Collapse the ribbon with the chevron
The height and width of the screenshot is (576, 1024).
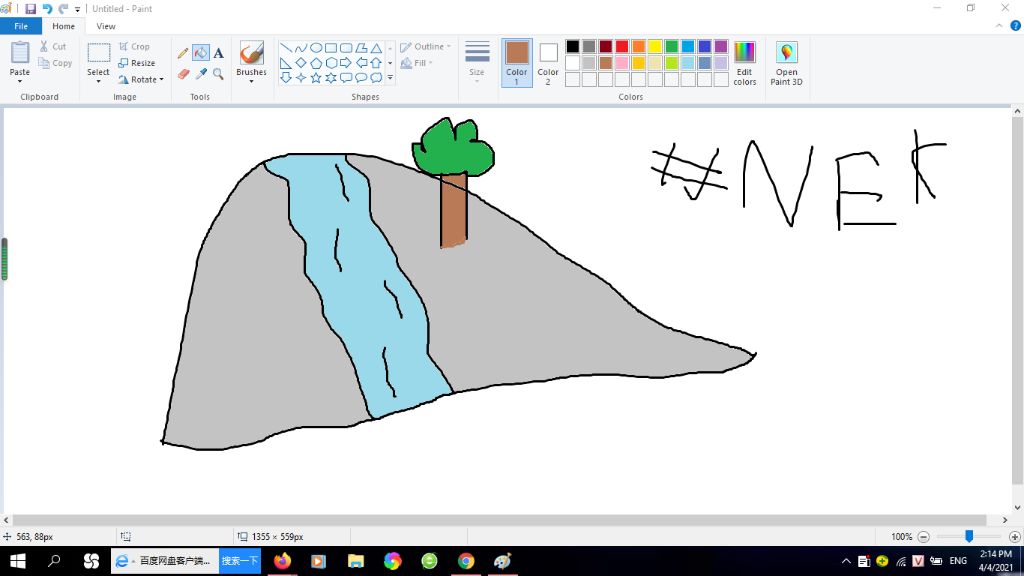tap(999, 26)
